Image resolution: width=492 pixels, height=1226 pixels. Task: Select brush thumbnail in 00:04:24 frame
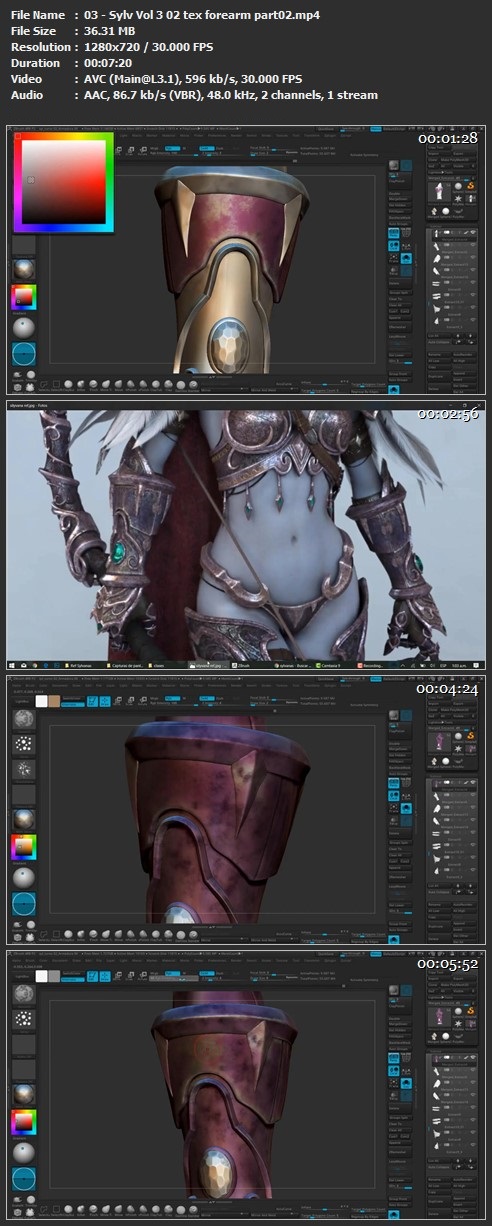tap(23, 718)
